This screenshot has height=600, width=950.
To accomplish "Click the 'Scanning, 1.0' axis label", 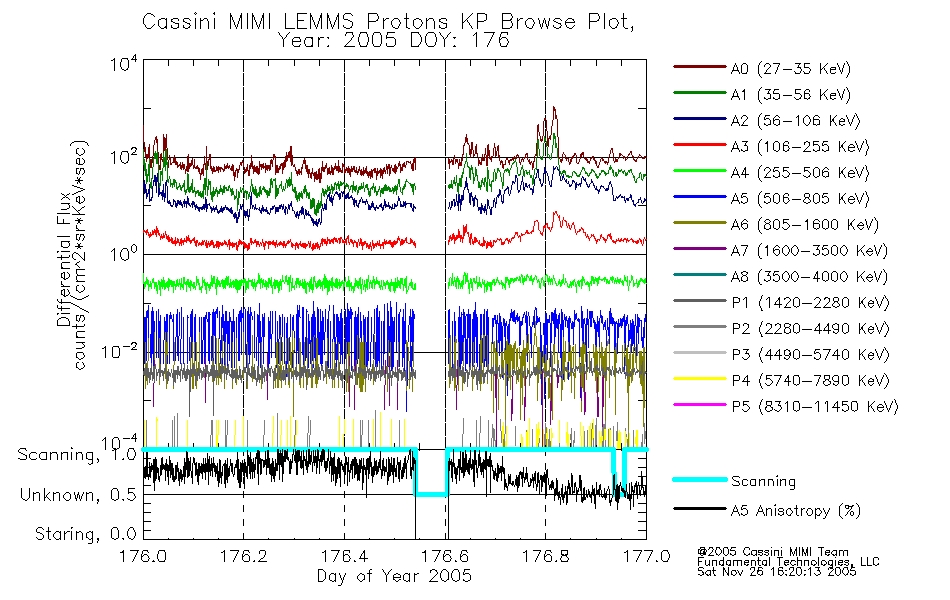I will pos(78,455).
